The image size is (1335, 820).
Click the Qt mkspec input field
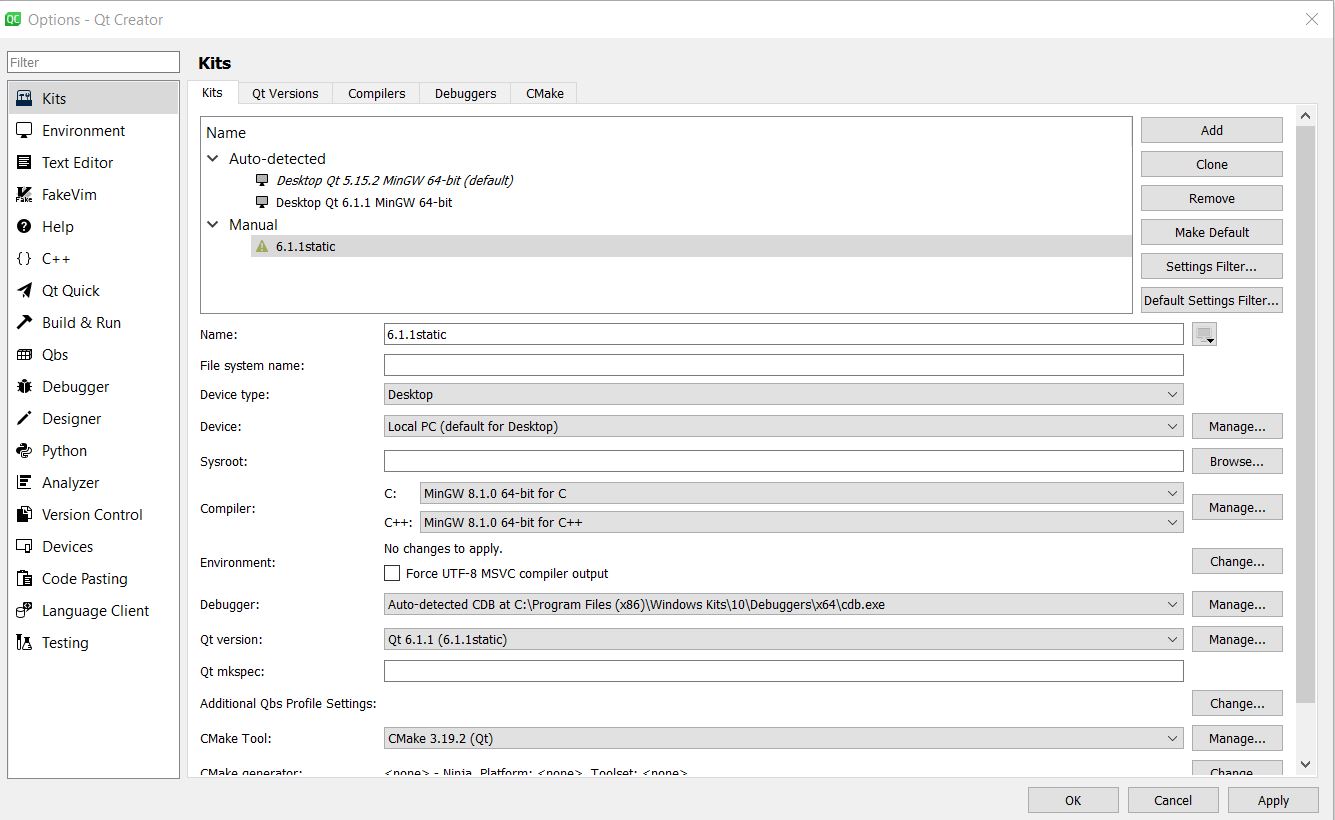[x=784, y=671]
